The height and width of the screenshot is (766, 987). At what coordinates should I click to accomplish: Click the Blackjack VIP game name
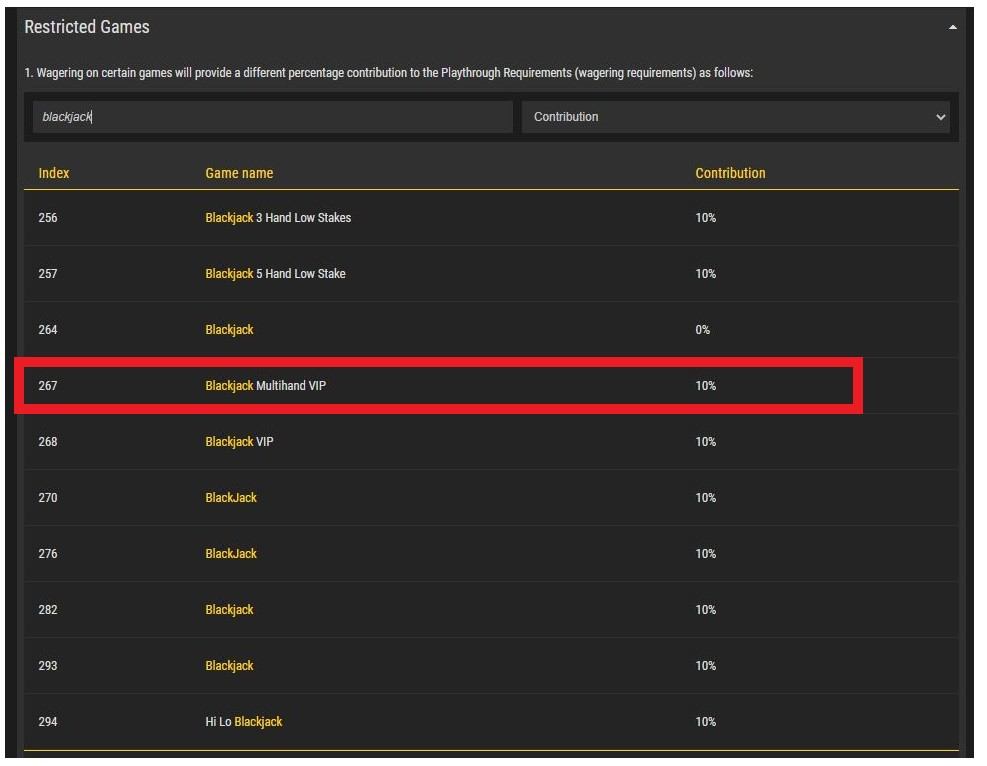tap(239, 442)
